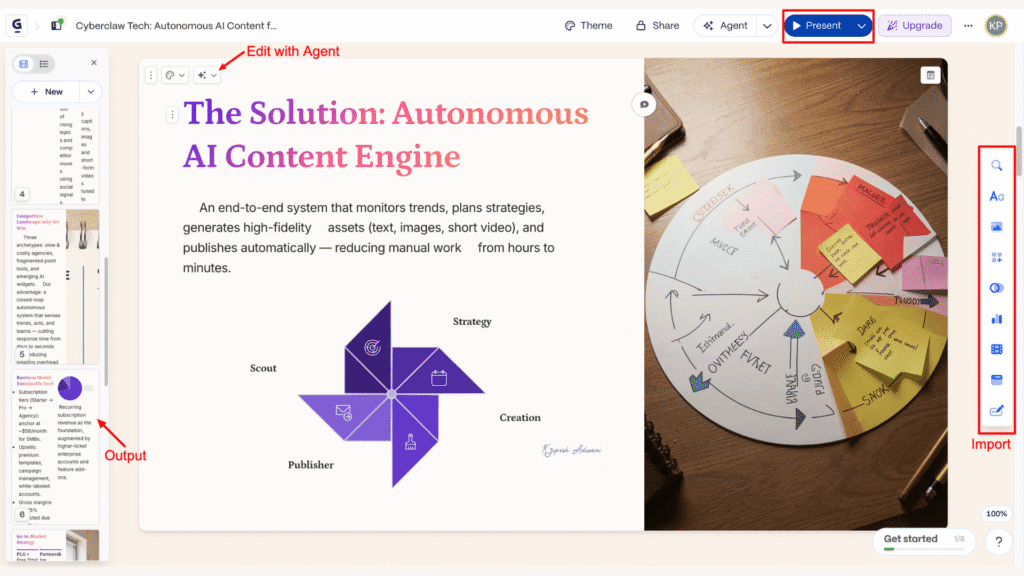Viewport: 1024px width, 576px height.
Task: Open the three-dot more options menu
Action: [968, 25]
